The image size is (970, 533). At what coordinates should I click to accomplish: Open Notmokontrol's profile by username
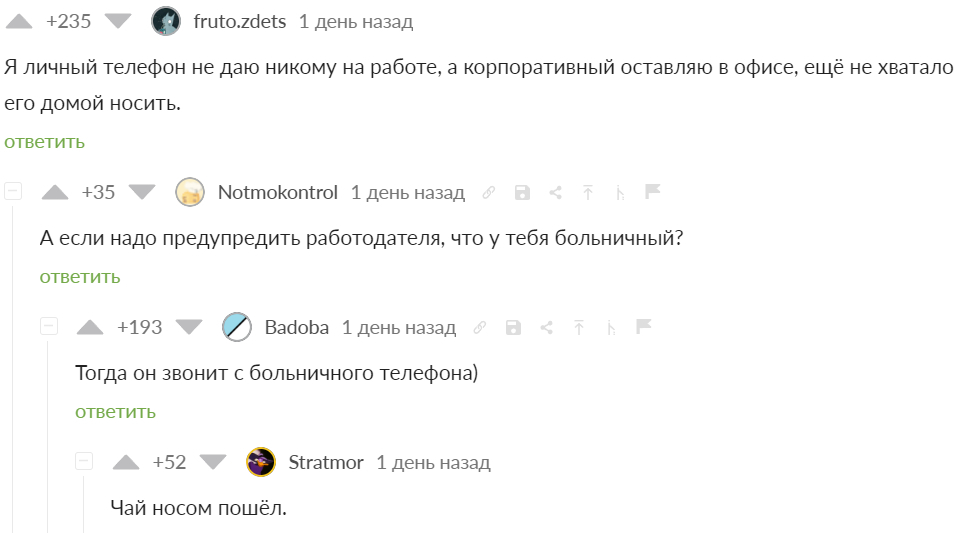[x=277, y=192]
